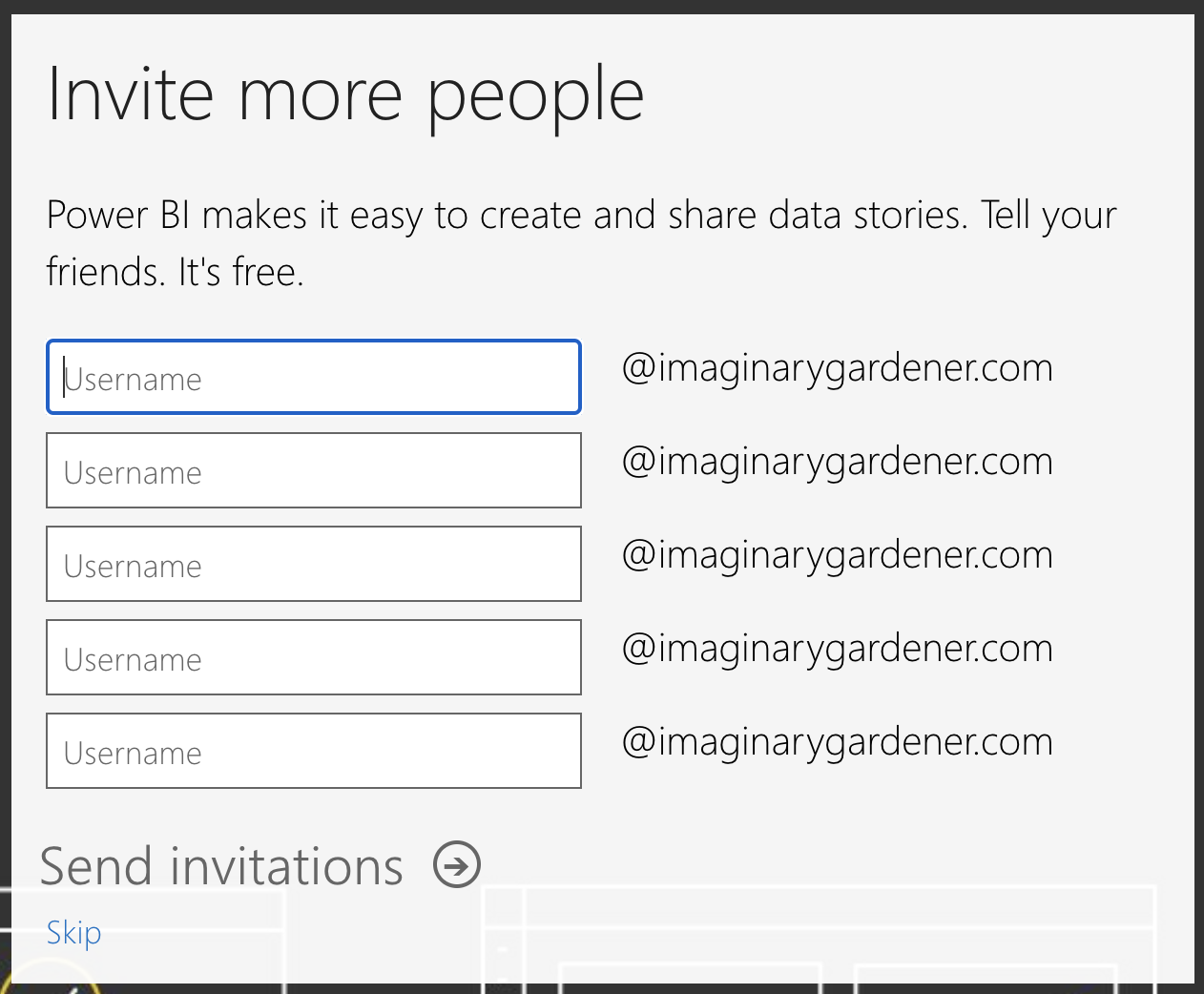Image resolution: width=1204 pixels, height=994 pixels.
Task: Click the dark overlay strip above the dialog
Action: (601, 7)
